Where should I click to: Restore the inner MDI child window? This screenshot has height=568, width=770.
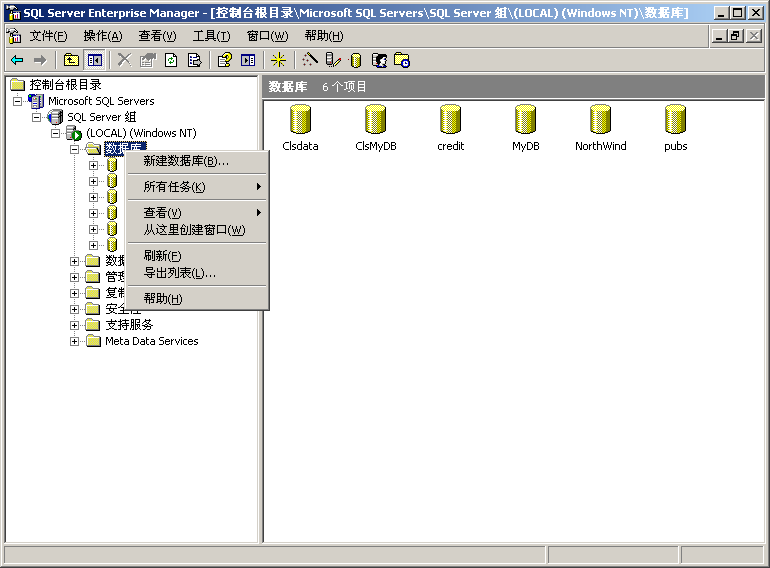(736, 36)
